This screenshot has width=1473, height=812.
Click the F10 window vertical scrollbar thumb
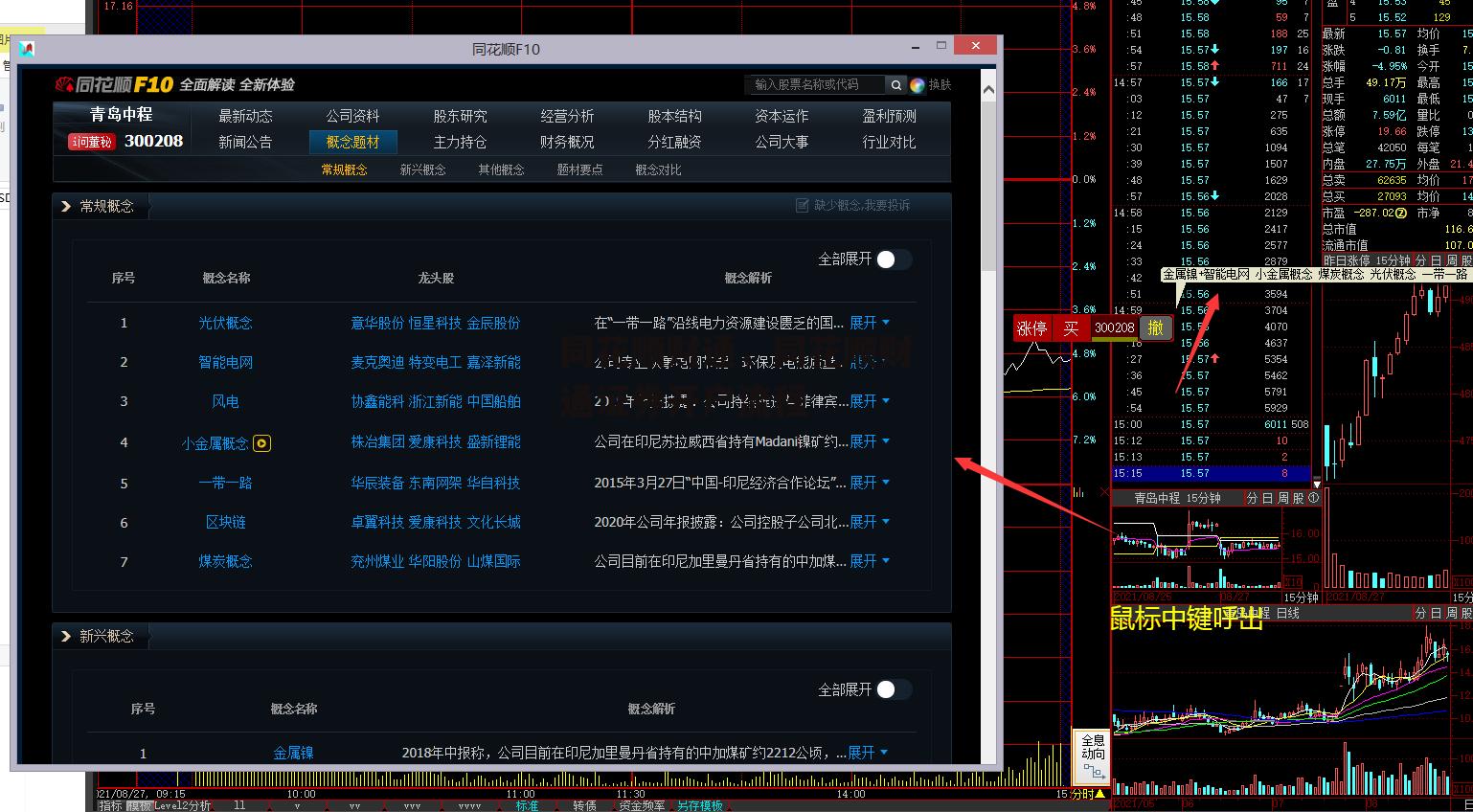click(x=988, y=187)
